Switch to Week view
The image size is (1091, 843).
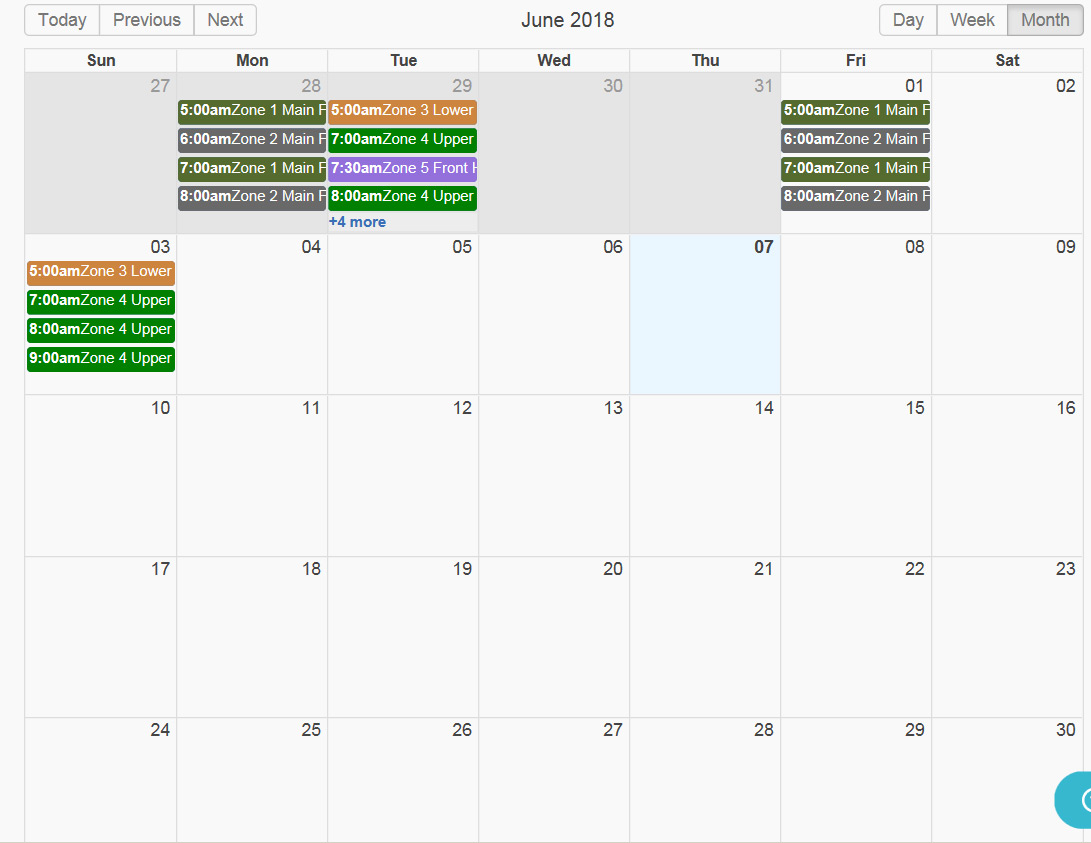point(972,20)
